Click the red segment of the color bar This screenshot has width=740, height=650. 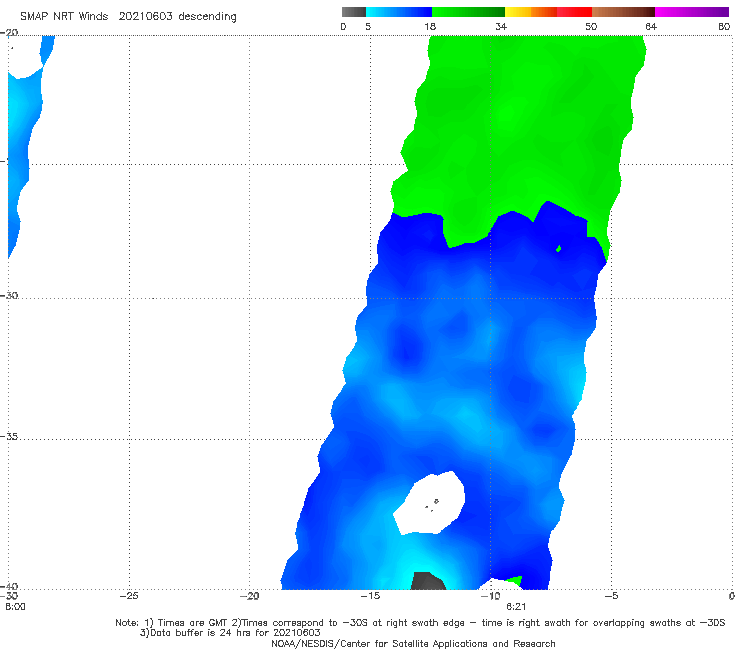(x=574, y=12)
